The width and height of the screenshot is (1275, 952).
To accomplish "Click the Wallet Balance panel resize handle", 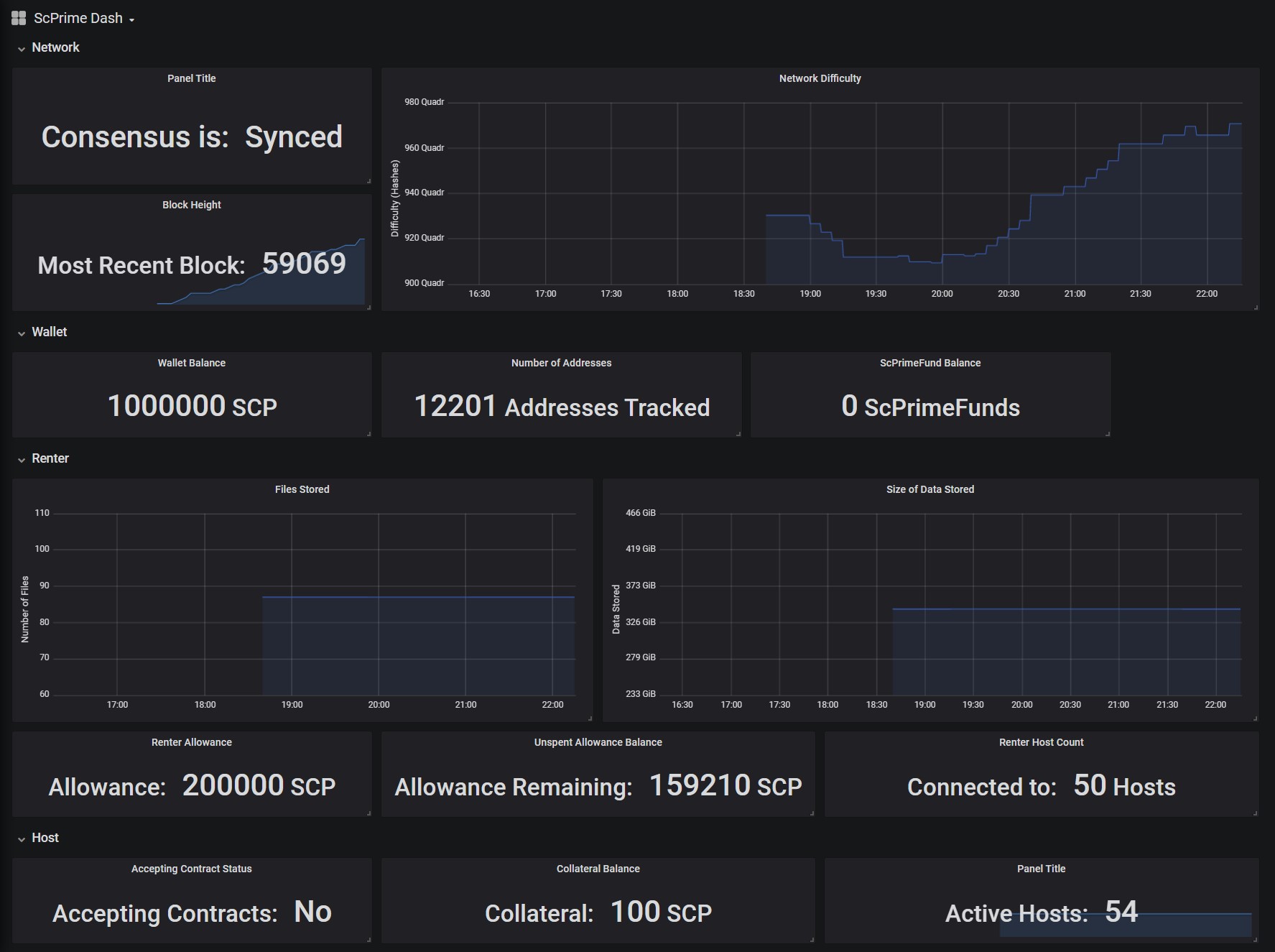I will click(x=368, y=434).
